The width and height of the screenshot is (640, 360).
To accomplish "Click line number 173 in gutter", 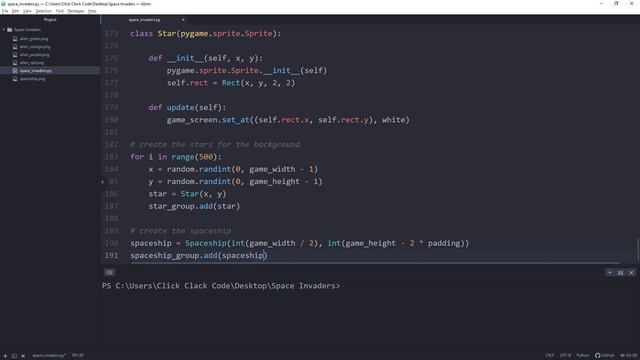I will click(x=111, y=33).
